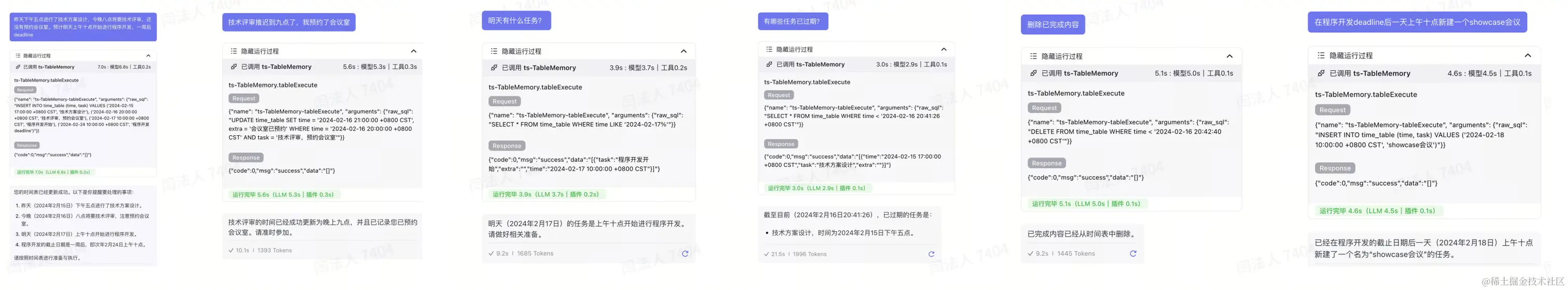Click the 1393 Tokens counter
The height and width of the screenshot is (290, 1568).
pyautogui.click(x=274, y=251)
